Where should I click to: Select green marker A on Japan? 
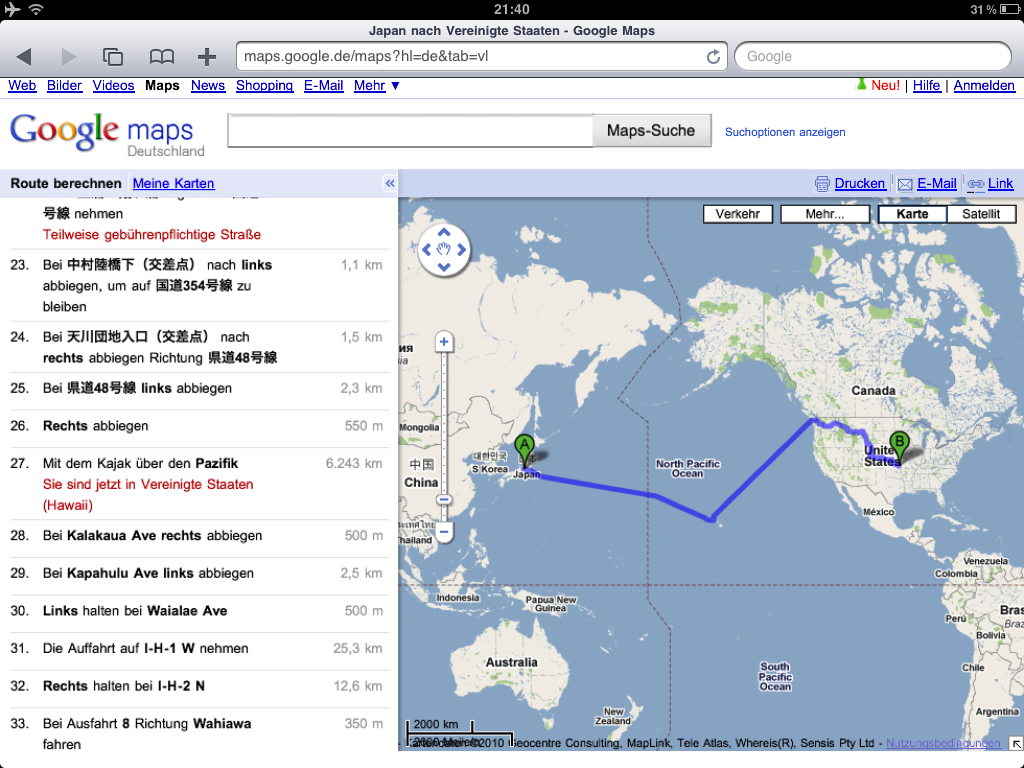524,451
